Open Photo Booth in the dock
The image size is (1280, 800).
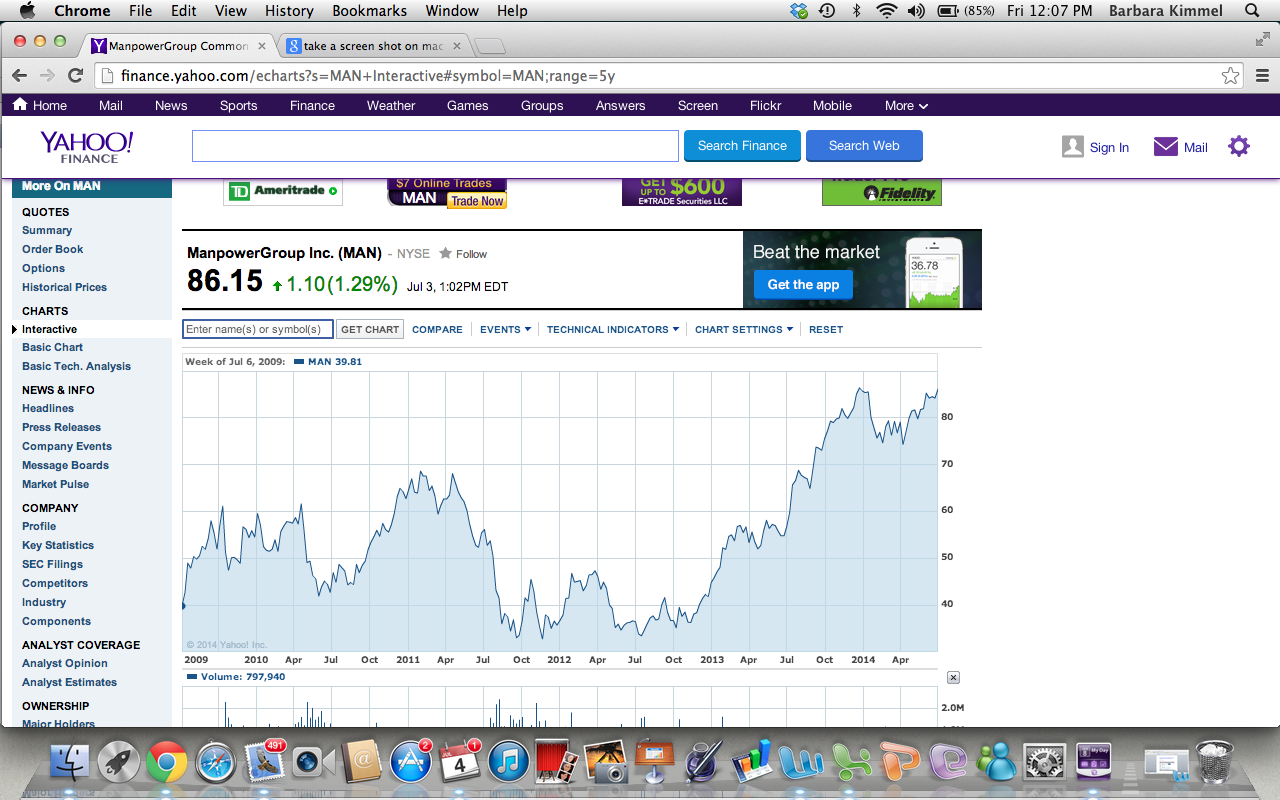click(556, 762)
